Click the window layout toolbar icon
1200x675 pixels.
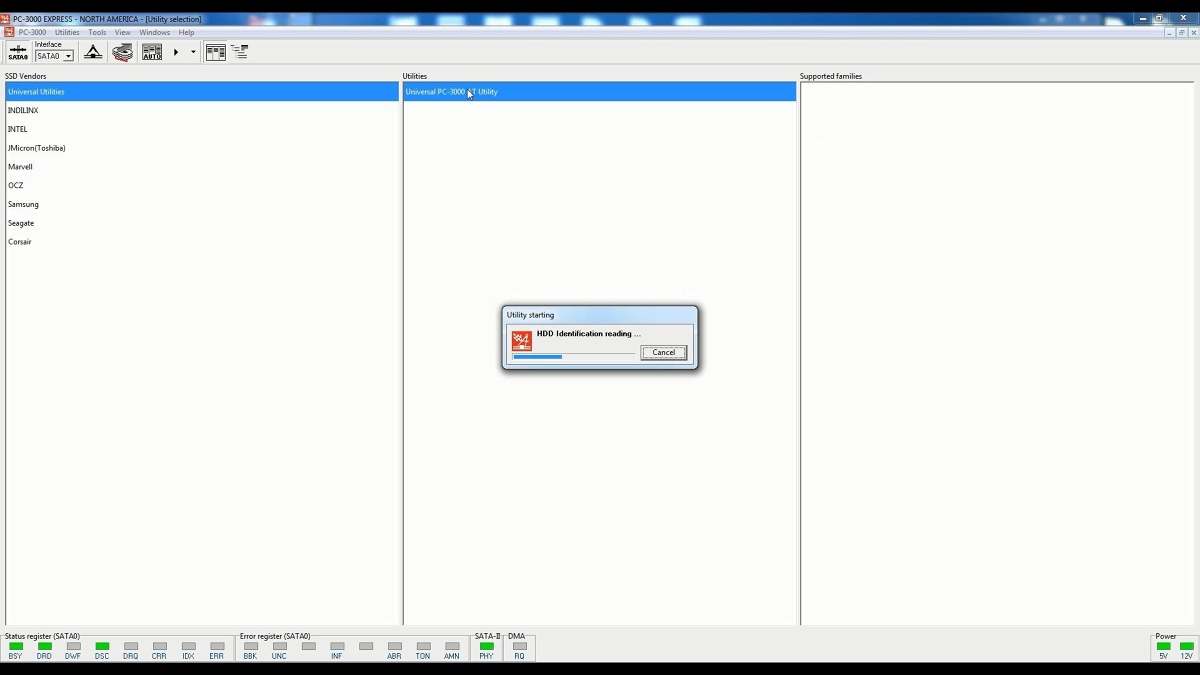[x=215, y=52]
